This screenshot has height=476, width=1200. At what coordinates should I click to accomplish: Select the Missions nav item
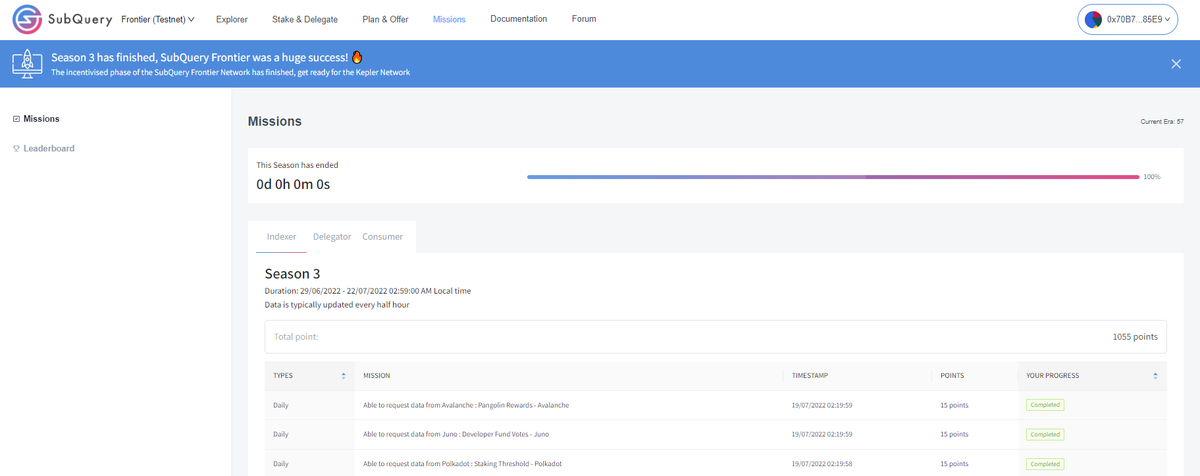coord(449,20)
